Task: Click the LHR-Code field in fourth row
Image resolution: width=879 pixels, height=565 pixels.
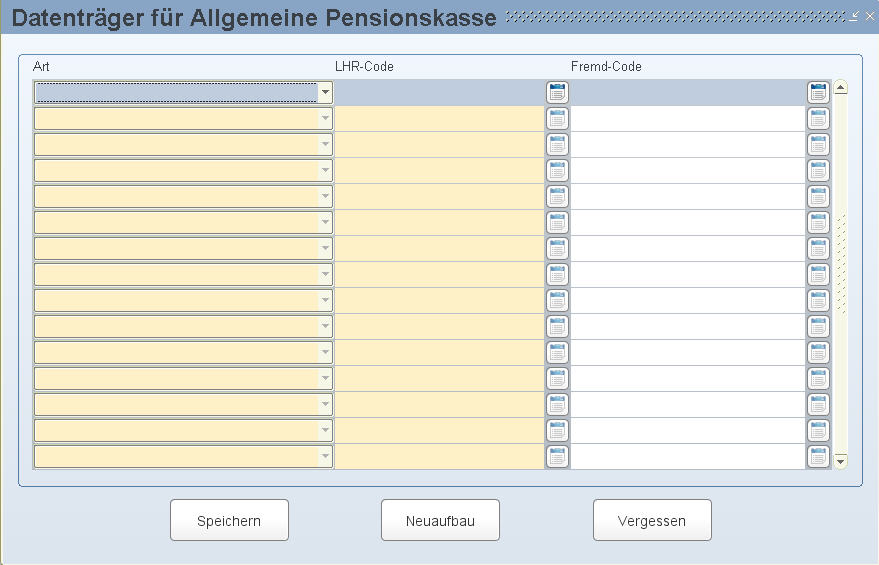Action: tap(440, 170)
